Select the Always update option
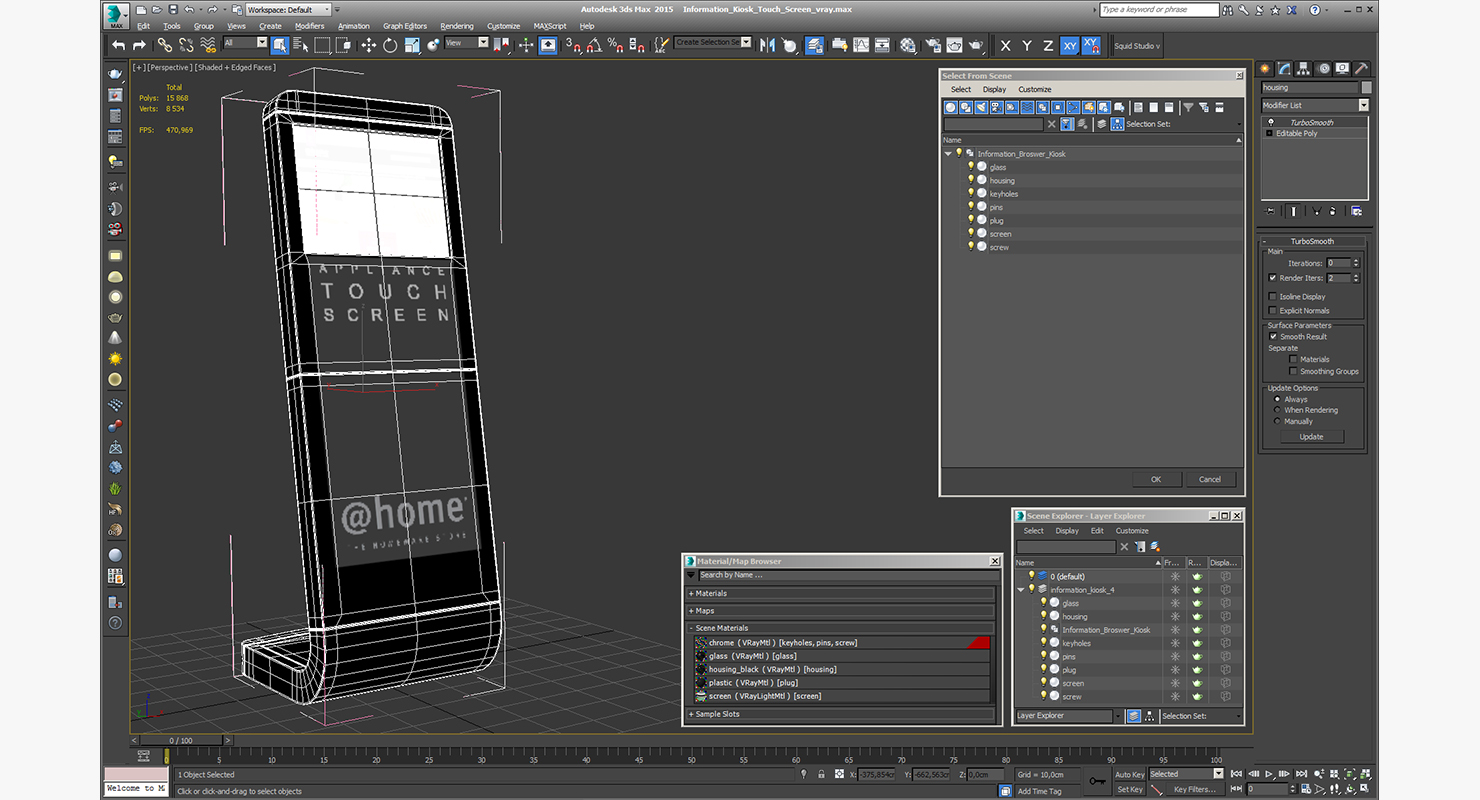1480x800 pixels. (x=1277, y=399)
